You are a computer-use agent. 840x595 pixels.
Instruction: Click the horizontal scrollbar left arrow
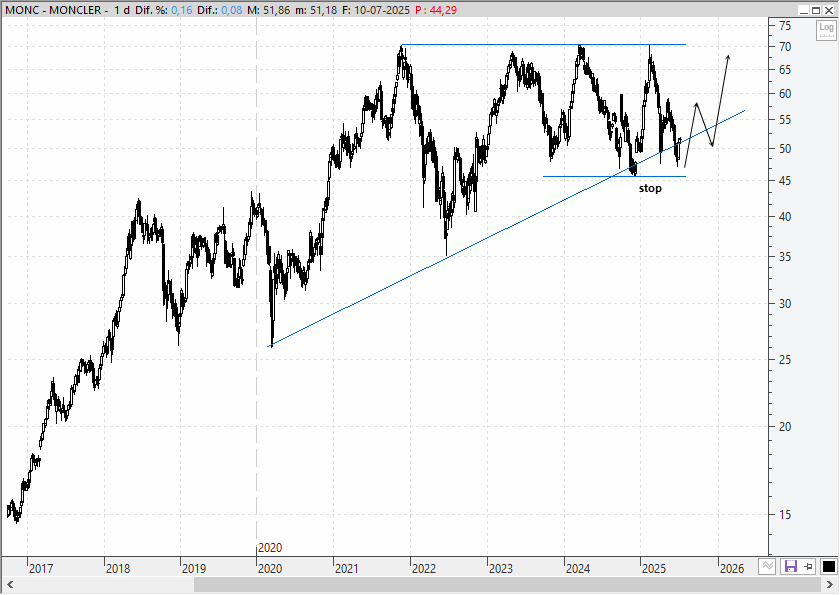click(x=10, y=584)
